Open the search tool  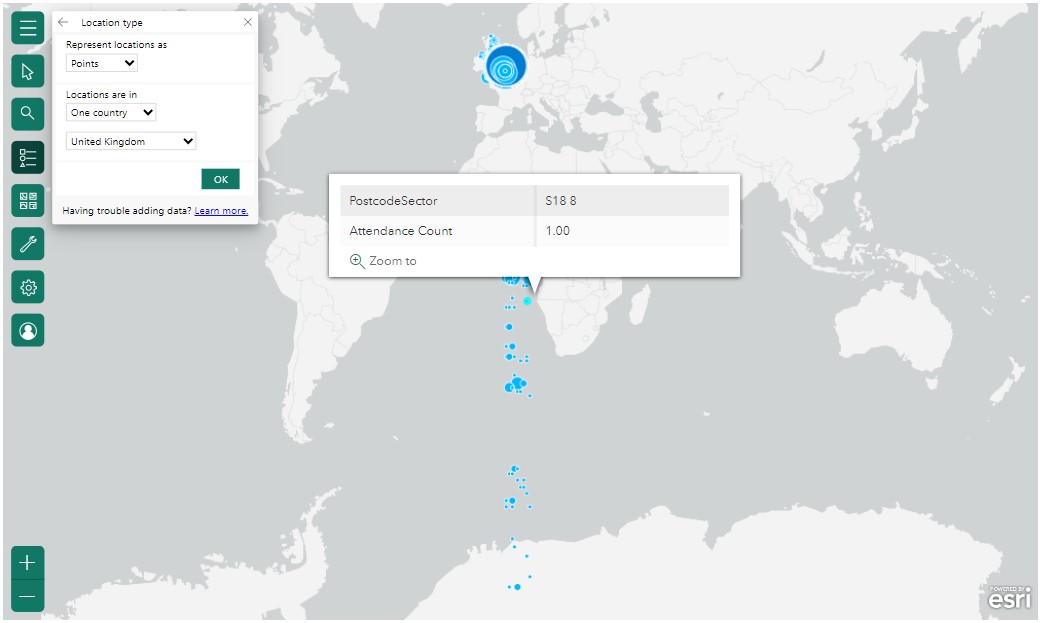pyautogui.click(x=27, y=114)
